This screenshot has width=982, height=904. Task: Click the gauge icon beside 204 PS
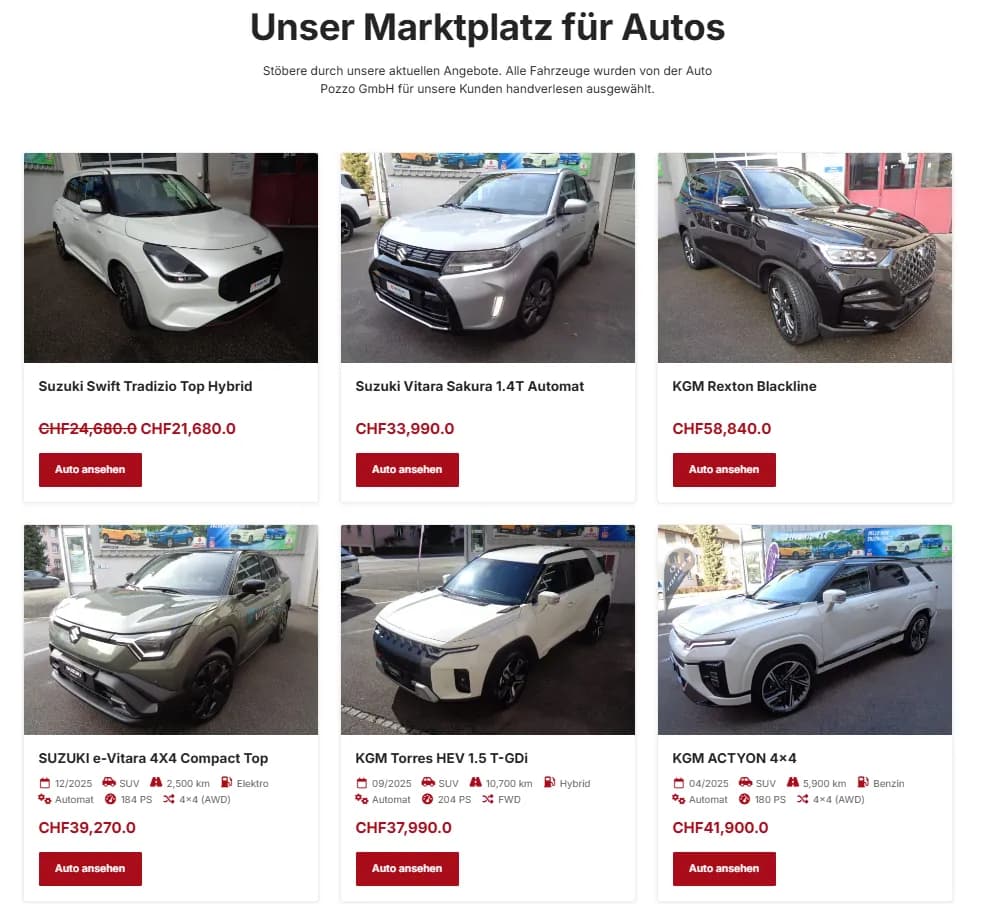pyautogui.click(x=428, y=799)
